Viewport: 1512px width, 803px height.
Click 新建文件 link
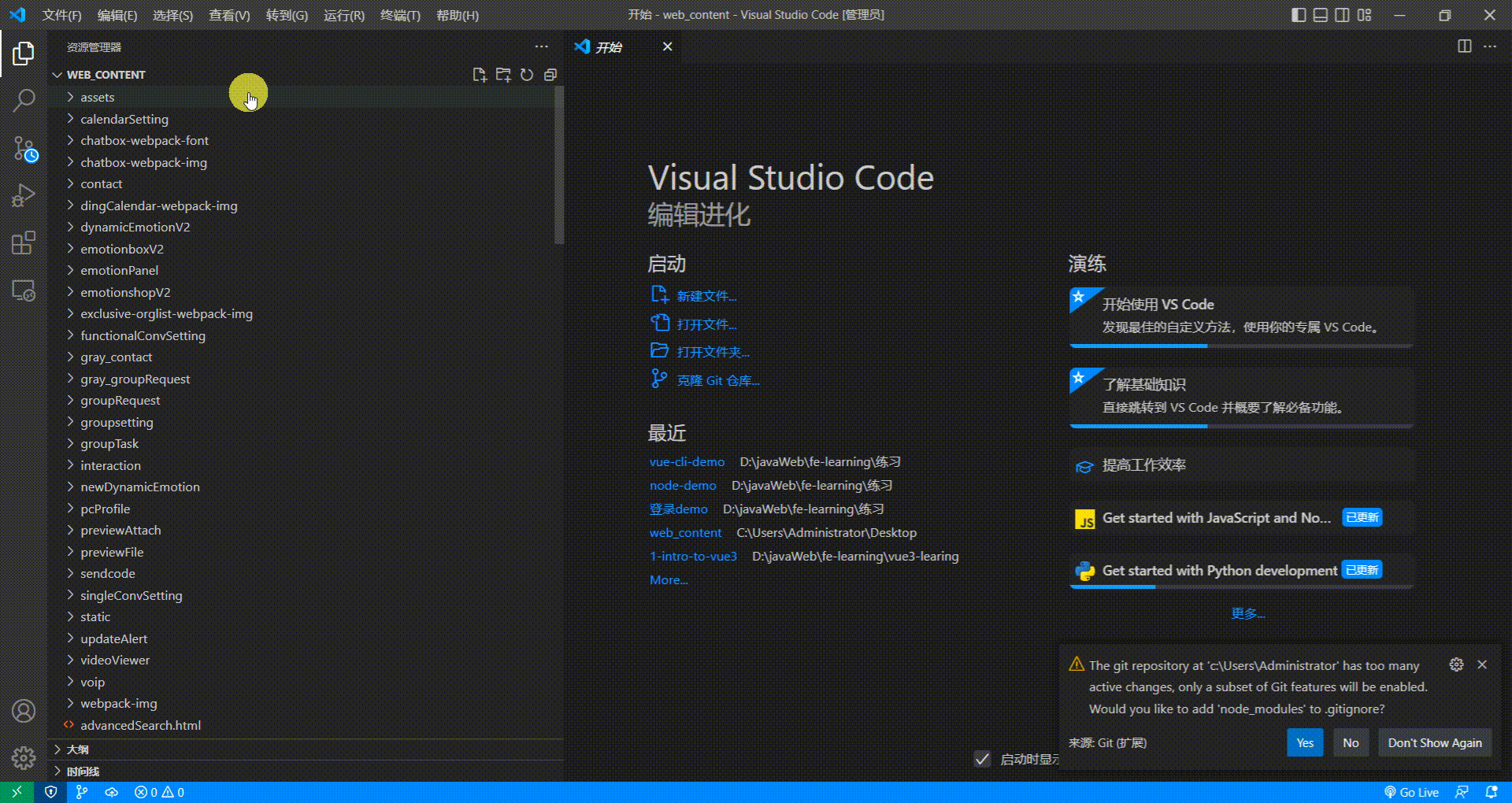(706, 296)
